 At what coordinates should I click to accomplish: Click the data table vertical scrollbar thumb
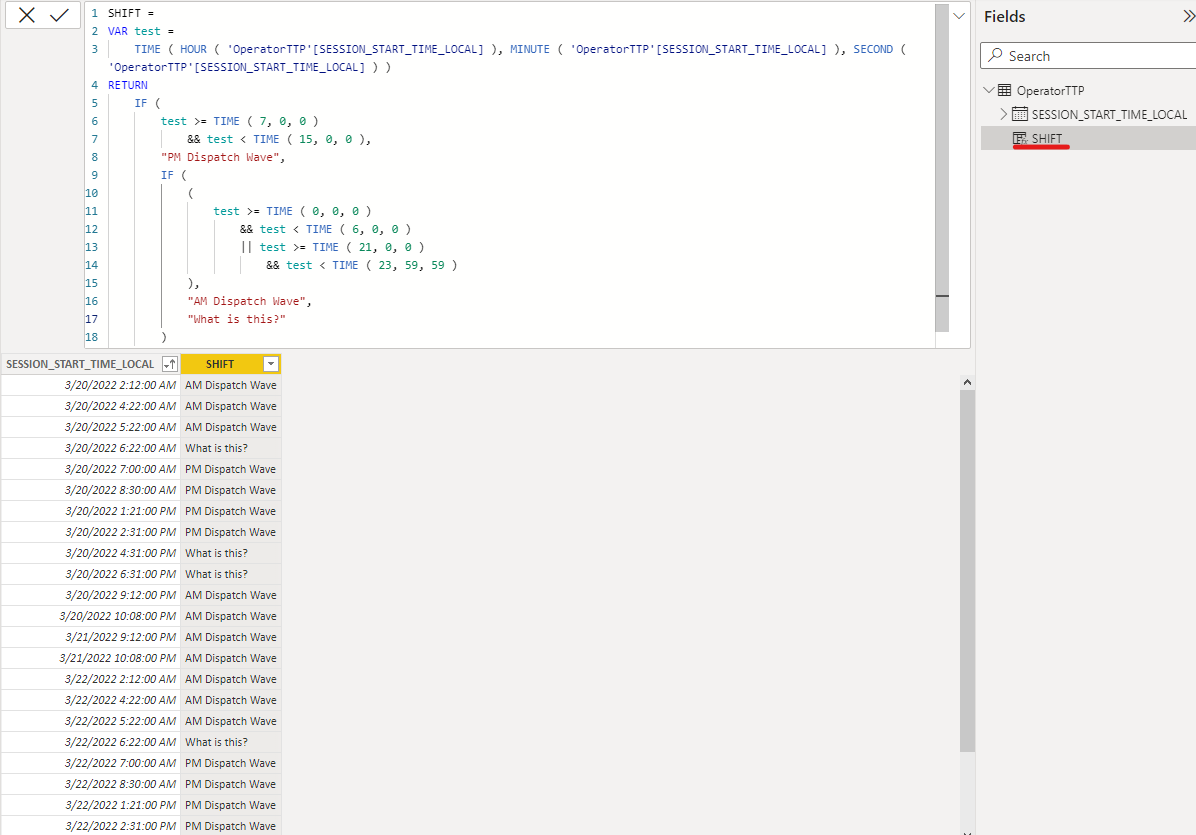coord(967,570)
